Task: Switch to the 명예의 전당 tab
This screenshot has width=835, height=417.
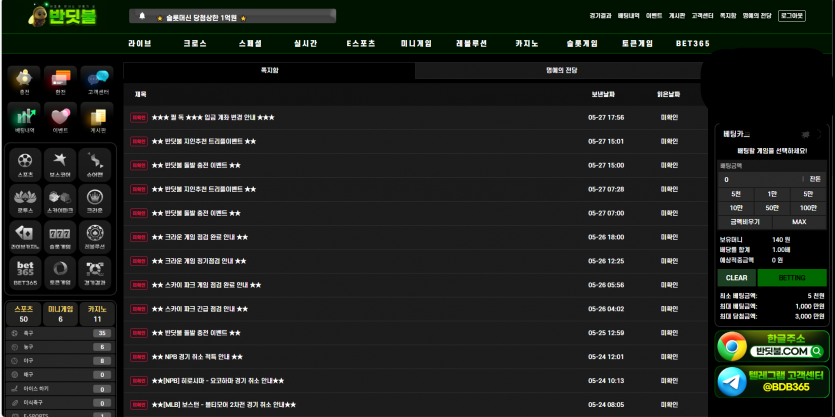Action: (x=561, y=70)
